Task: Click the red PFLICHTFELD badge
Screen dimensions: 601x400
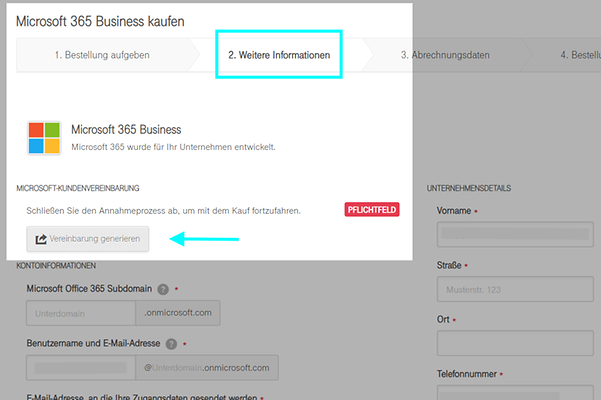Action: tap(371, 211)
